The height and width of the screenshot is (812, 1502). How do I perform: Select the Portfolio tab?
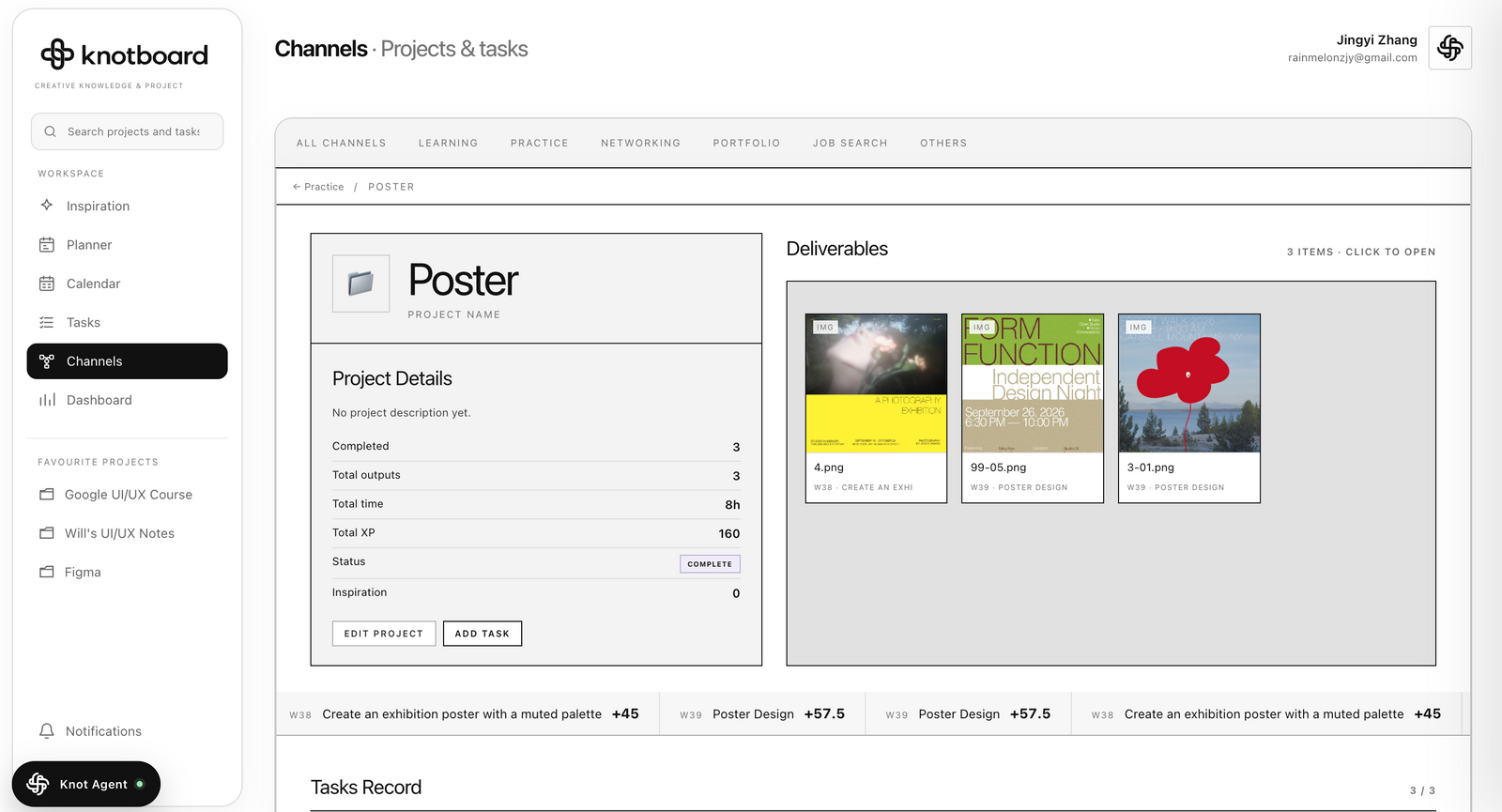[746, 143]
